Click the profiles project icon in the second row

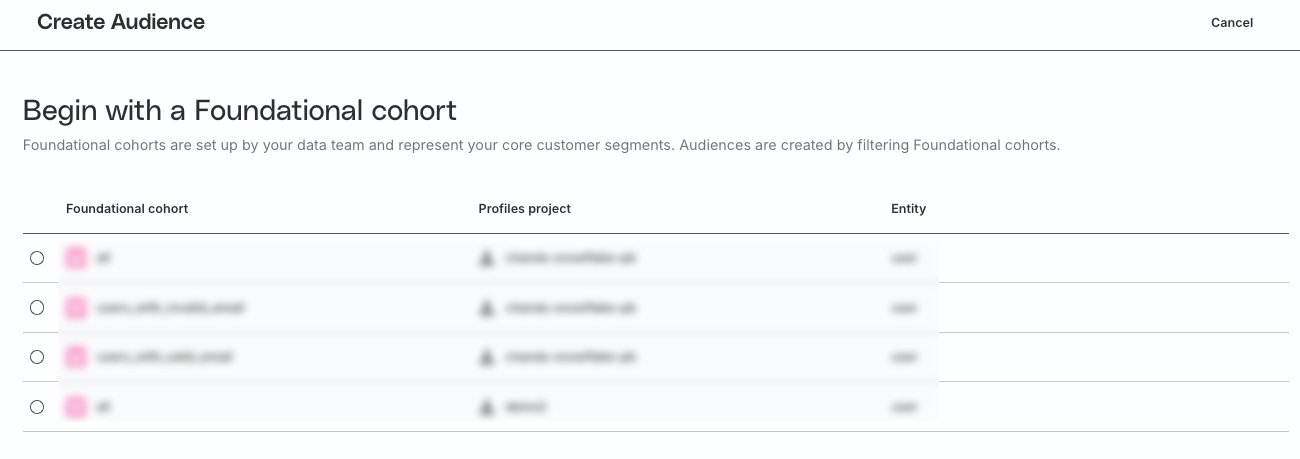click(487, 308)
